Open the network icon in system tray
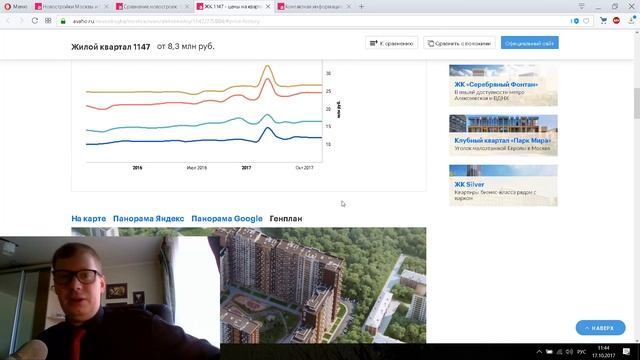Viewport: 640px width, 360px height. coord(560,352)
